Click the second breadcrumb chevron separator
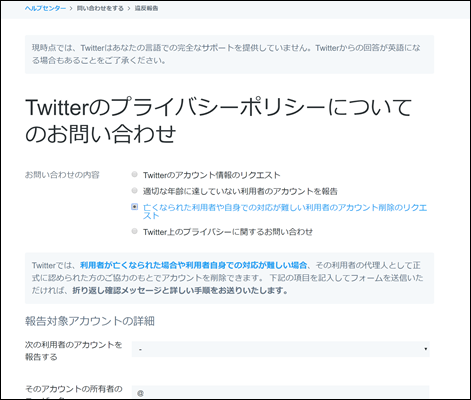Viewport: 471px width, 400px height. (129, 8)
